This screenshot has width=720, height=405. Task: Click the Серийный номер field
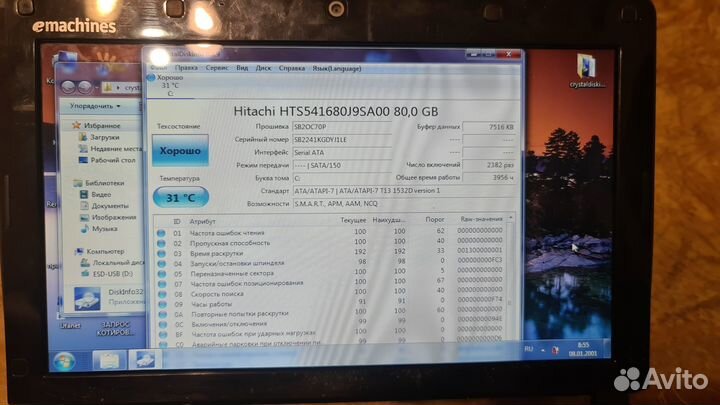tap(342, 140)
